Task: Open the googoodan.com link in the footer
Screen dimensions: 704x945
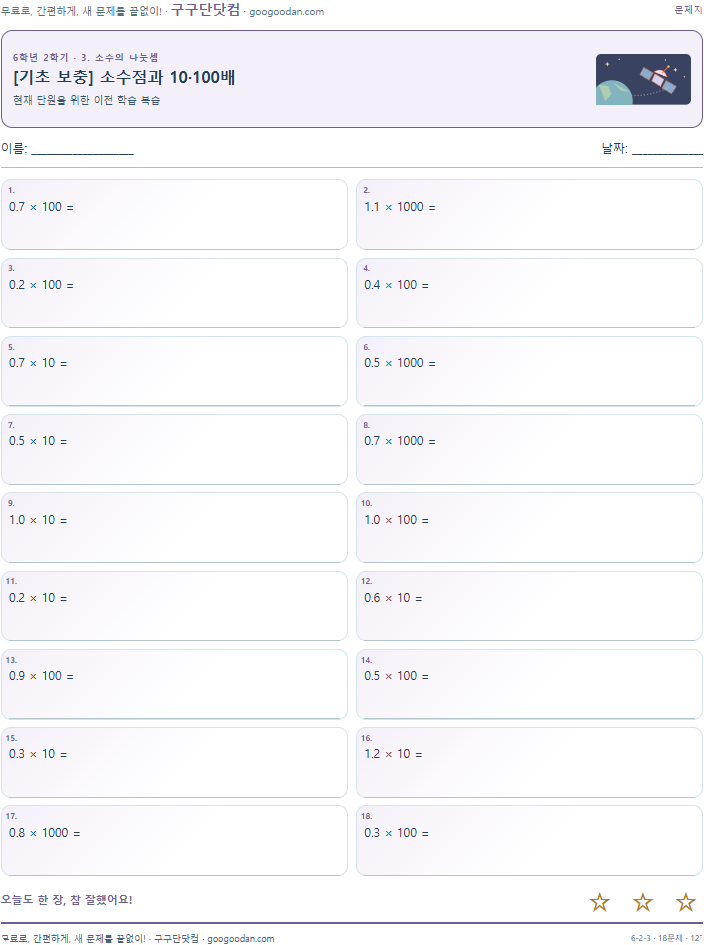Action: [x=240, y=938]
